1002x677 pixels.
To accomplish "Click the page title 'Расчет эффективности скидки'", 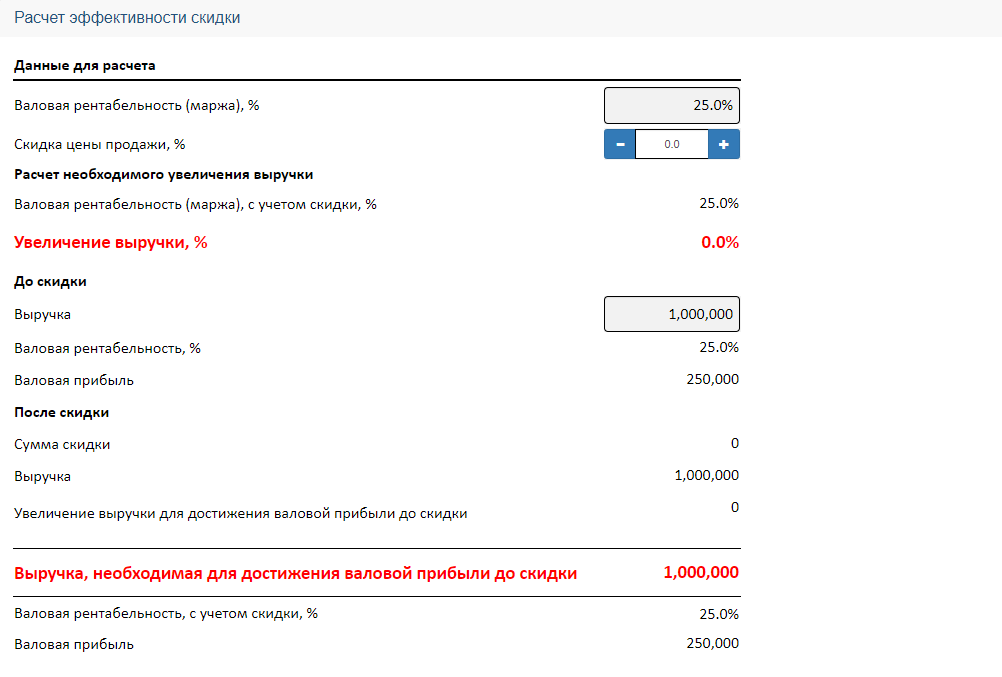I will (x=127, y=17).
